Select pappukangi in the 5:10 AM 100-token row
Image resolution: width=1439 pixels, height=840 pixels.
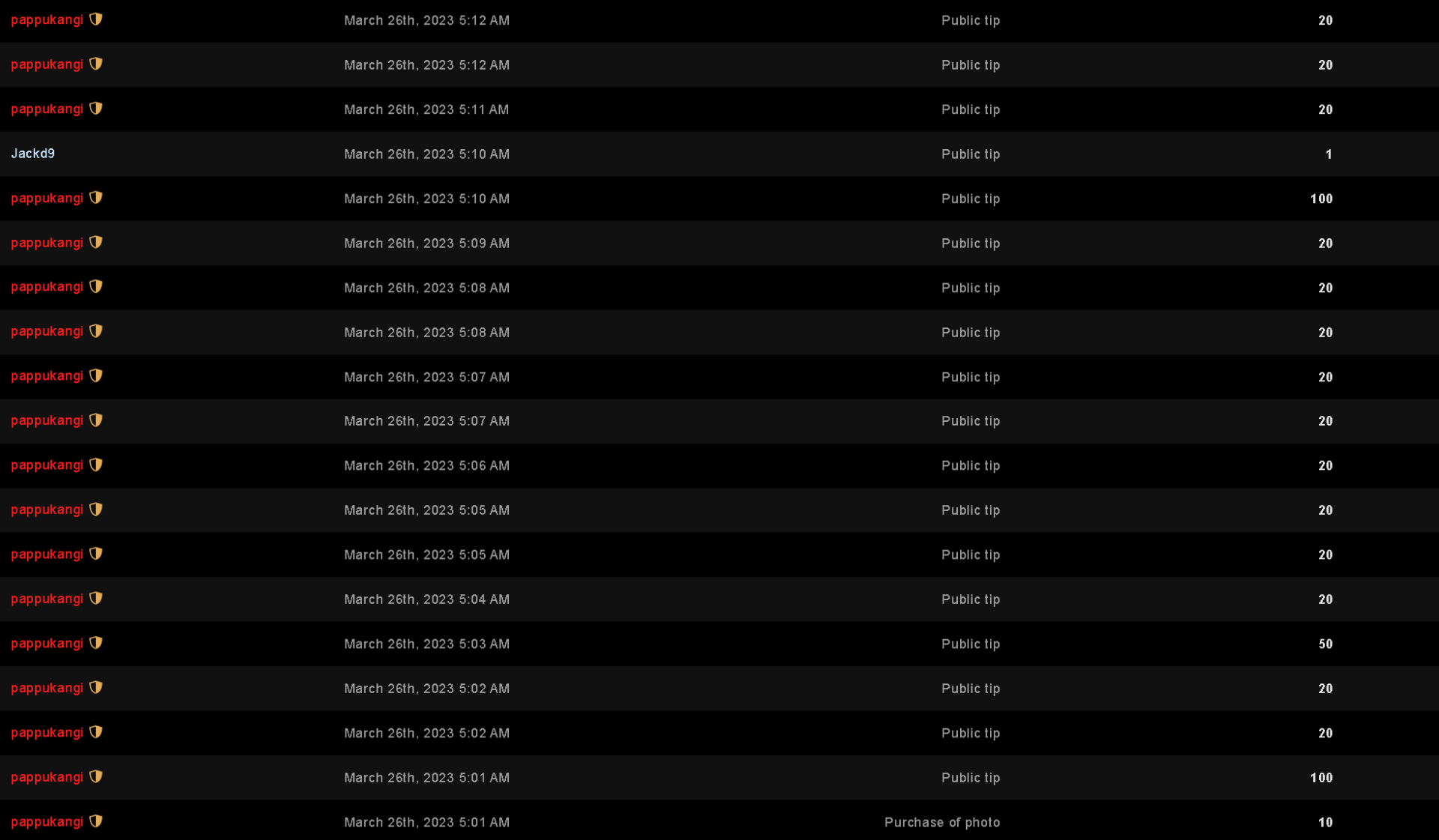(x=47, y=199)
